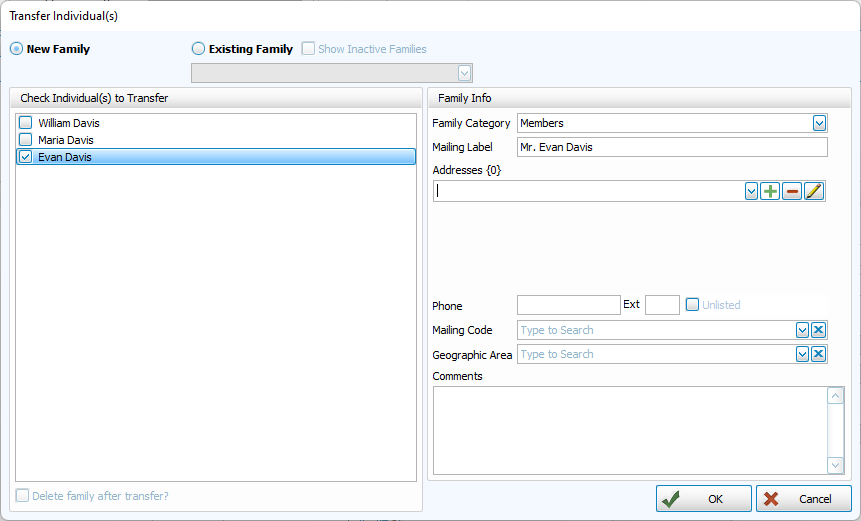
Task: Click inside the Comments text area
Action: (x=630, y=430)
